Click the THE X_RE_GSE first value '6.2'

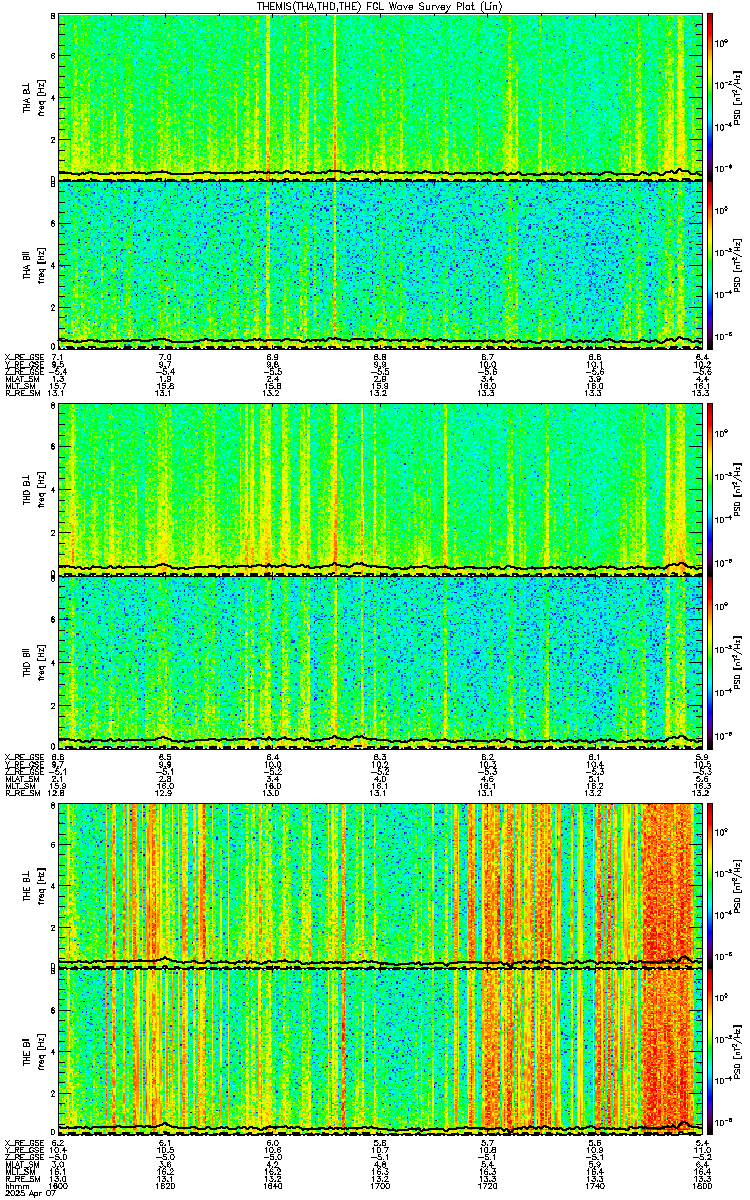(x=58, y=1143)
